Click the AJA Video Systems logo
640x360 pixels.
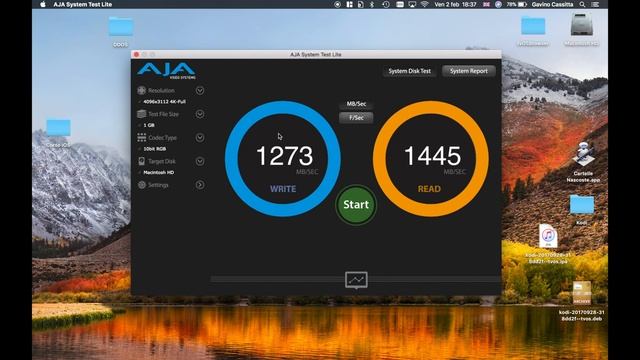167,71
